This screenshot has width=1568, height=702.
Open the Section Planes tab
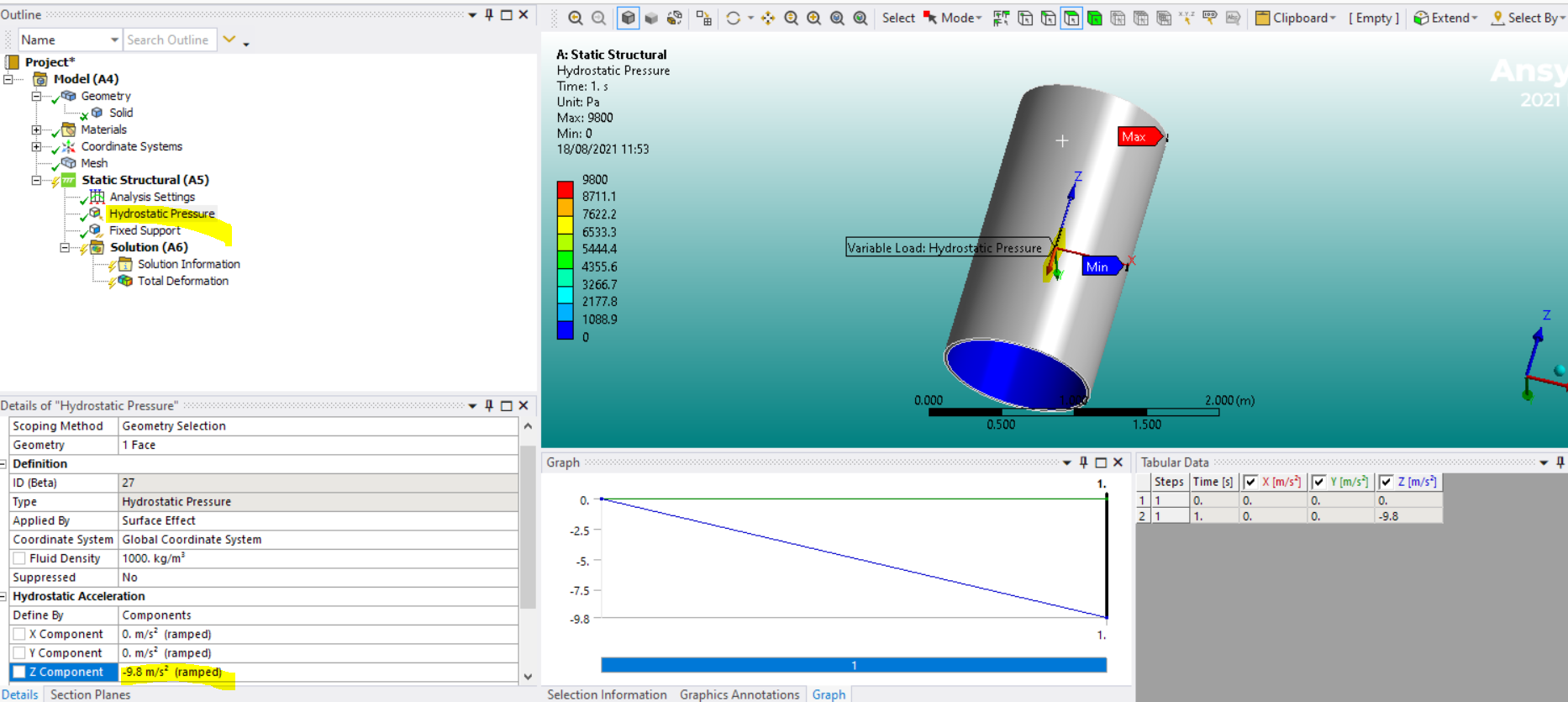pos(90,694)
